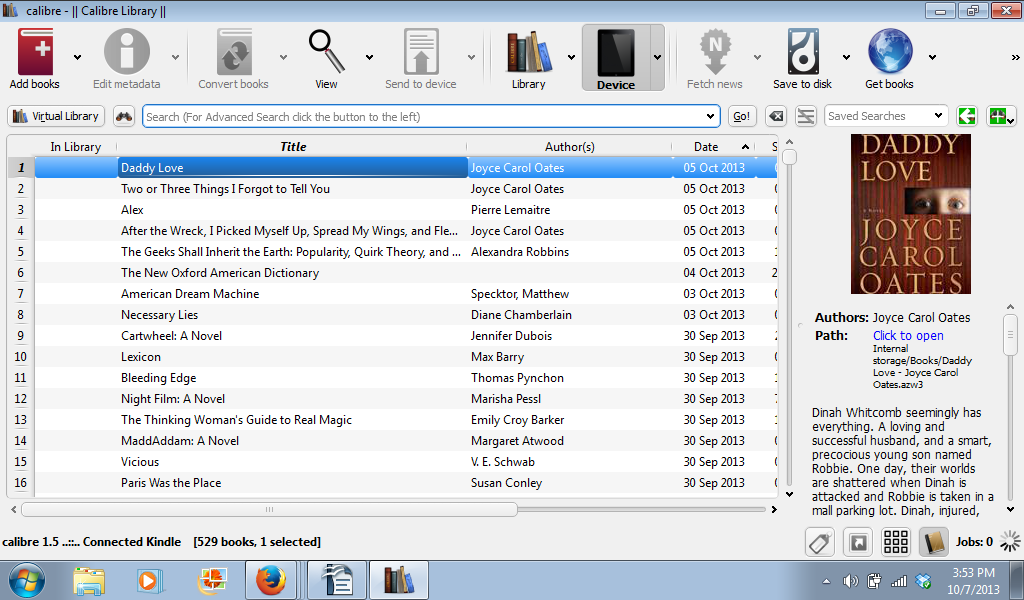
Task: Click the Add books icon
Action: [35, 52]
